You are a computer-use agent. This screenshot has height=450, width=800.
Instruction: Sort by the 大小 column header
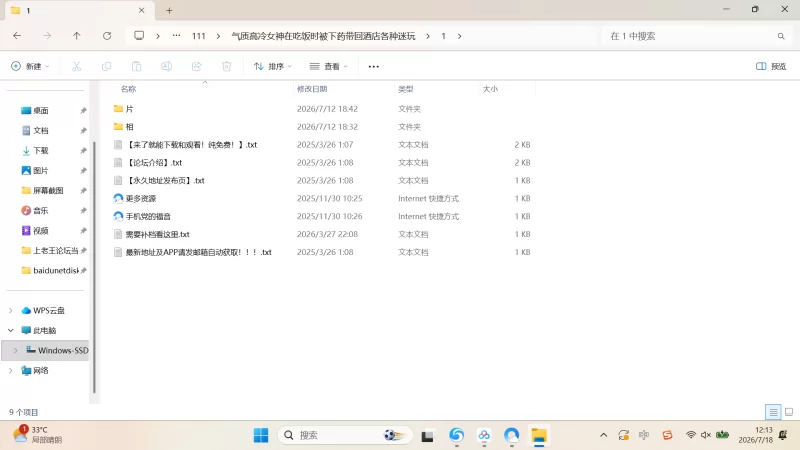coord(490,89)
